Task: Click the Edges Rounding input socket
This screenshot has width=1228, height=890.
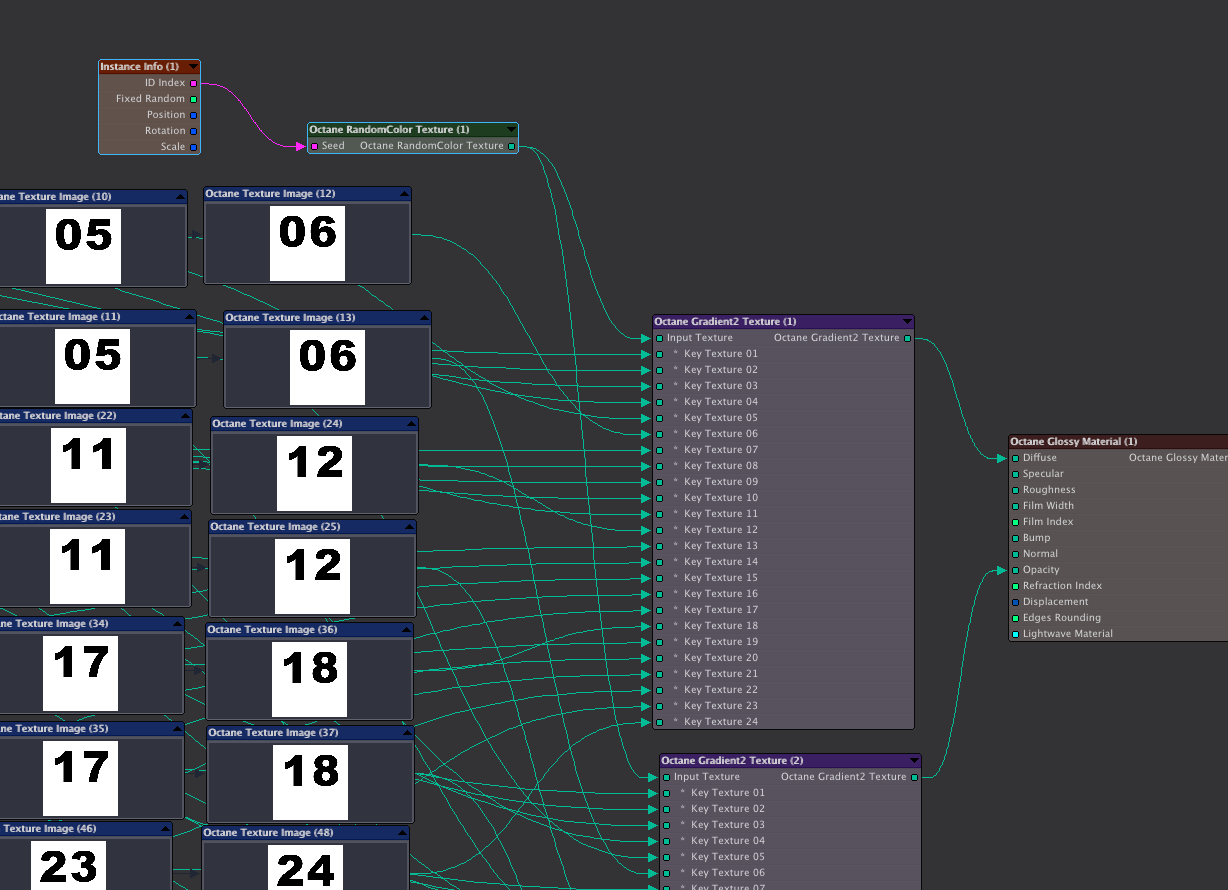Action: 1015,618
